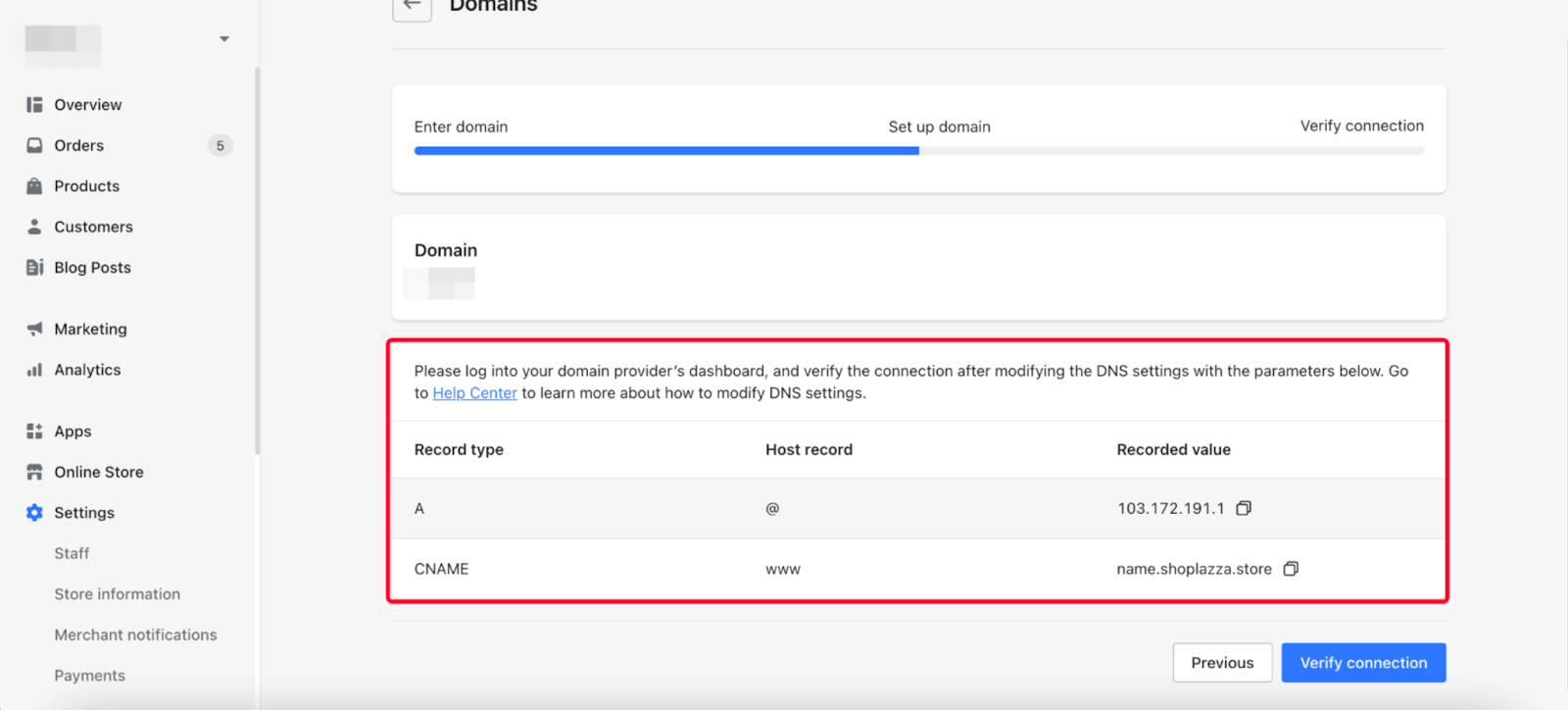Open Payments settings subitem
The image size is (1568, 710).
90,676
